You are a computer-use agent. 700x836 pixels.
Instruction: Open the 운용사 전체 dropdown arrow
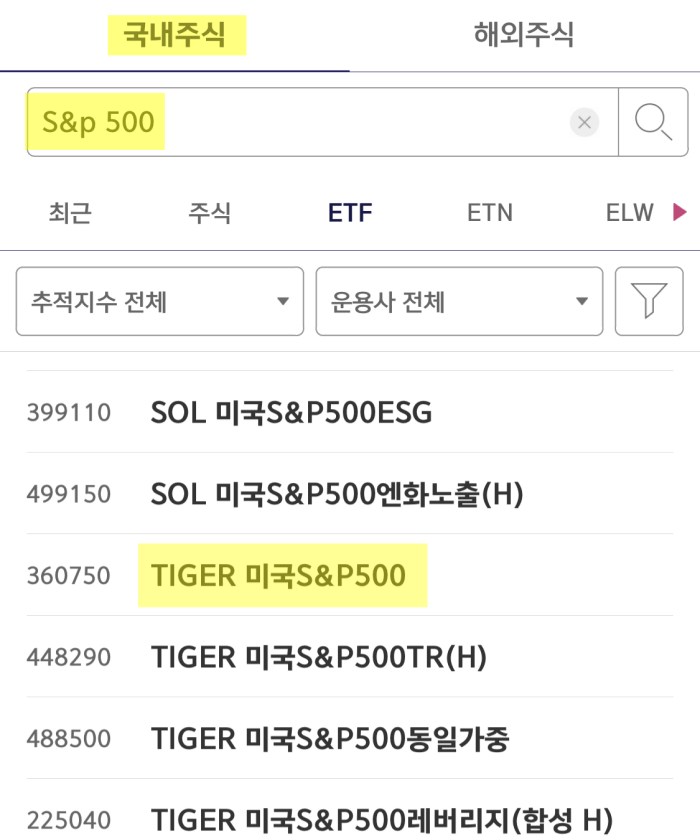584,301
